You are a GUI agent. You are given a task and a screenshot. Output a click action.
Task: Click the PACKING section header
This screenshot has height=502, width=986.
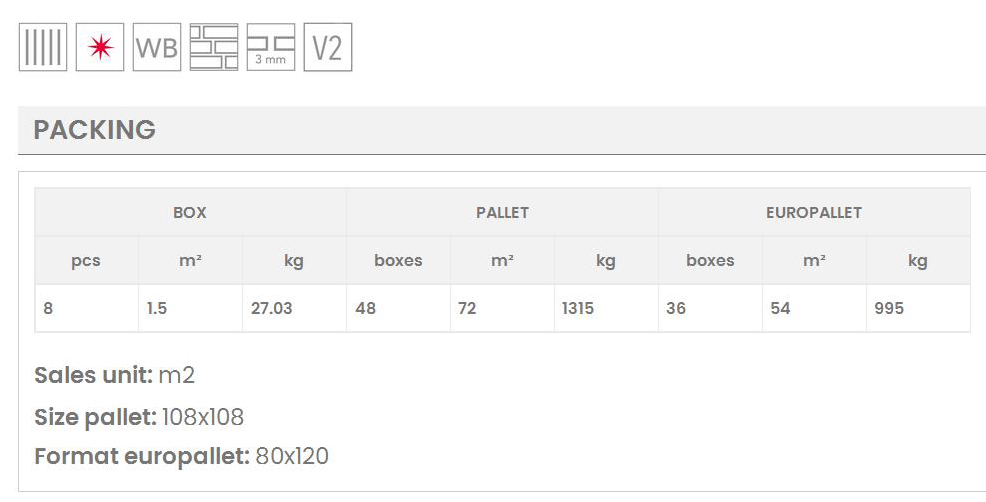(95, 130)
